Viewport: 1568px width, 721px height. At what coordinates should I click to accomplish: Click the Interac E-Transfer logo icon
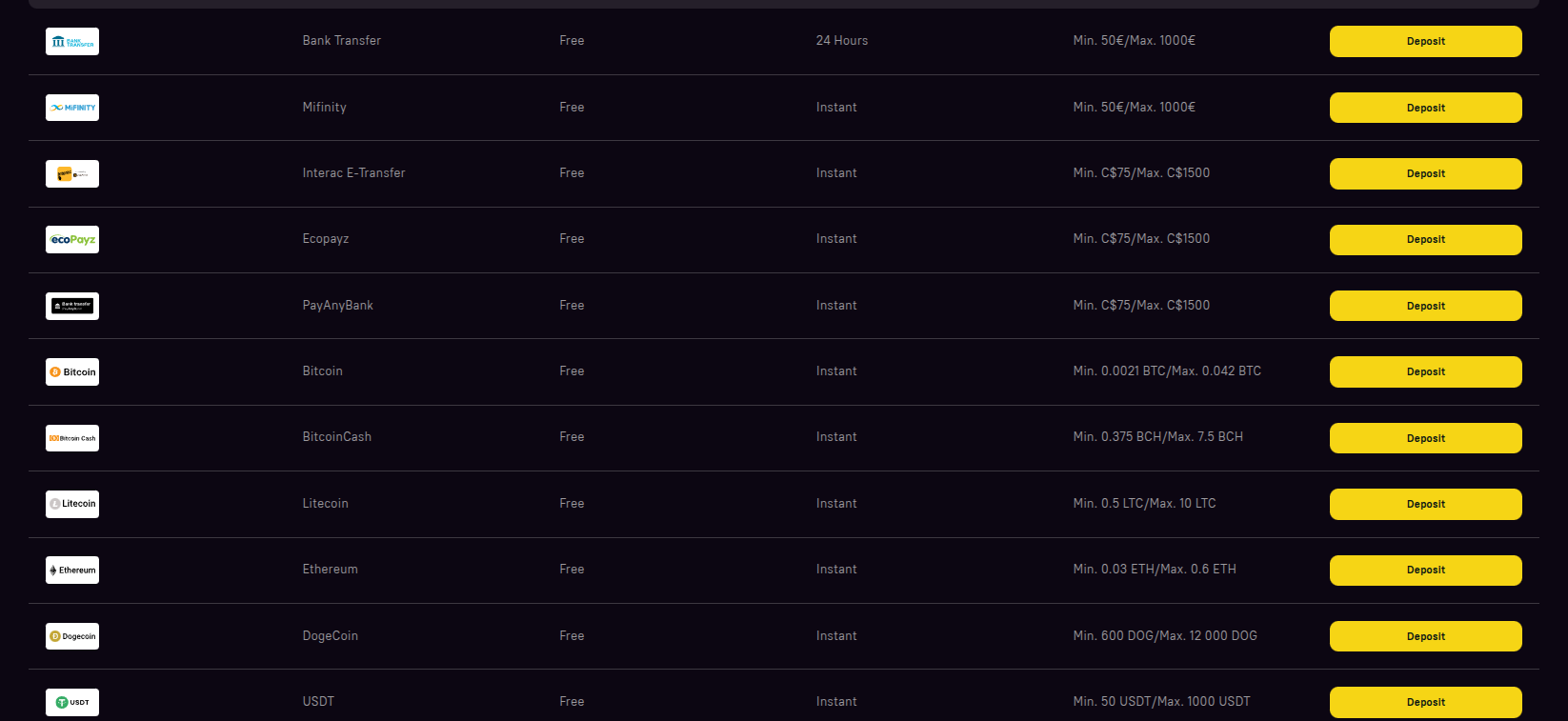[x=72, y=173]
